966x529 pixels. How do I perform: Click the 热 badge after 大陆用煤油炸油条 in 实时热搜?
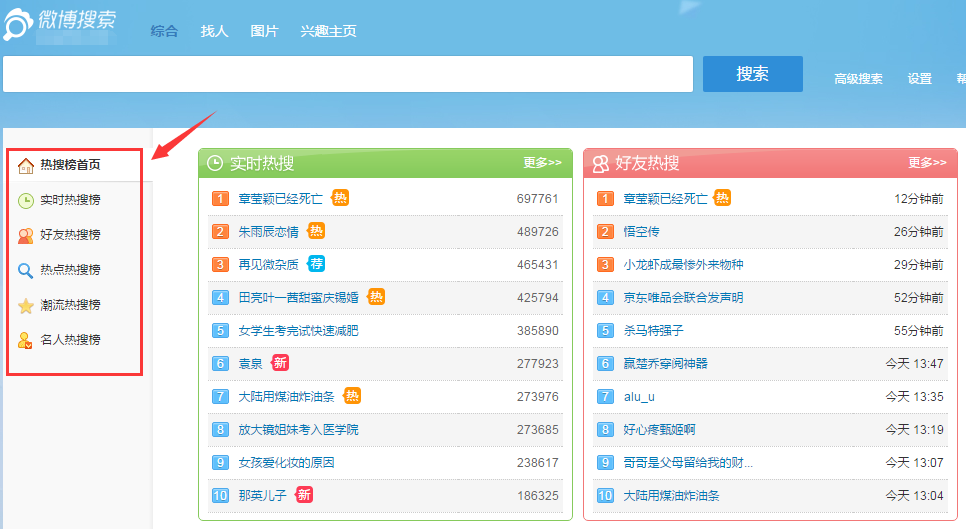click(352, 395)
